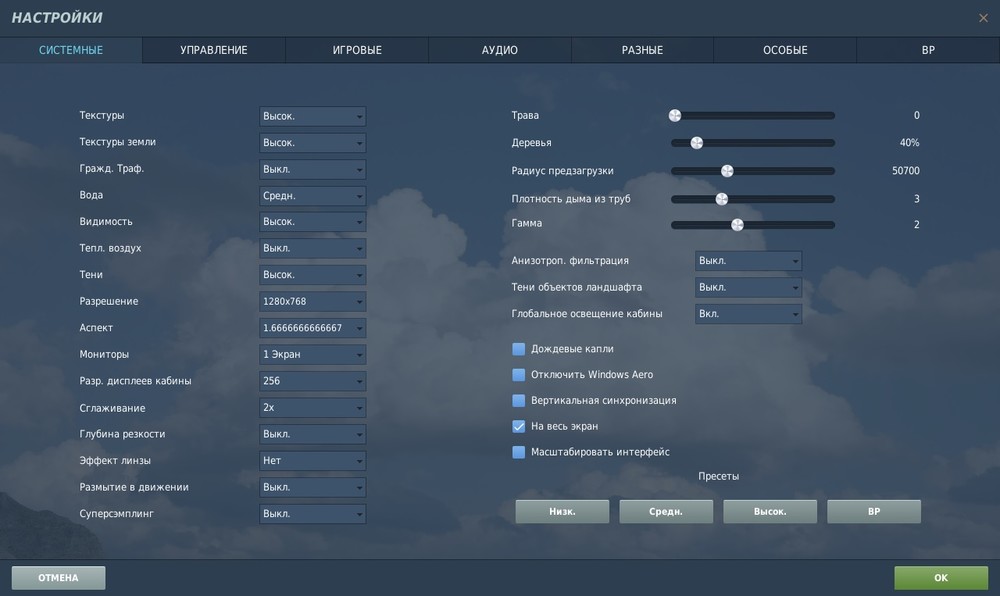Click the ОТМЕНА button
Image resolution: width=1000 pixels, height=596 pixels.
pyautogui.click(x=58, y=578)
